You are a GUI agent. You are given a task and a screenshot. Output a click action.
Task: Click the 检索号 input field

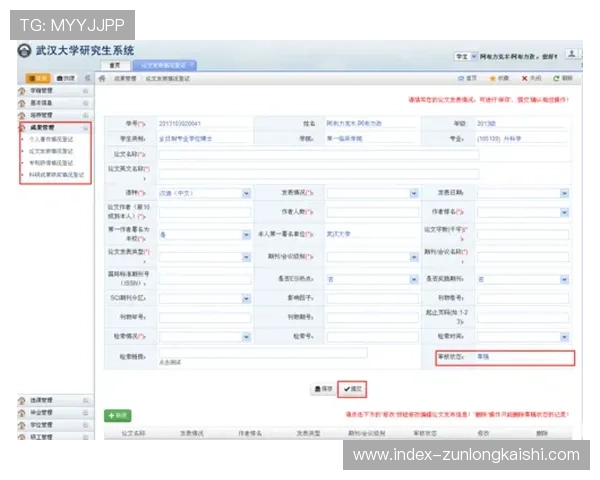pyautogui.click(x=372, y=337)
